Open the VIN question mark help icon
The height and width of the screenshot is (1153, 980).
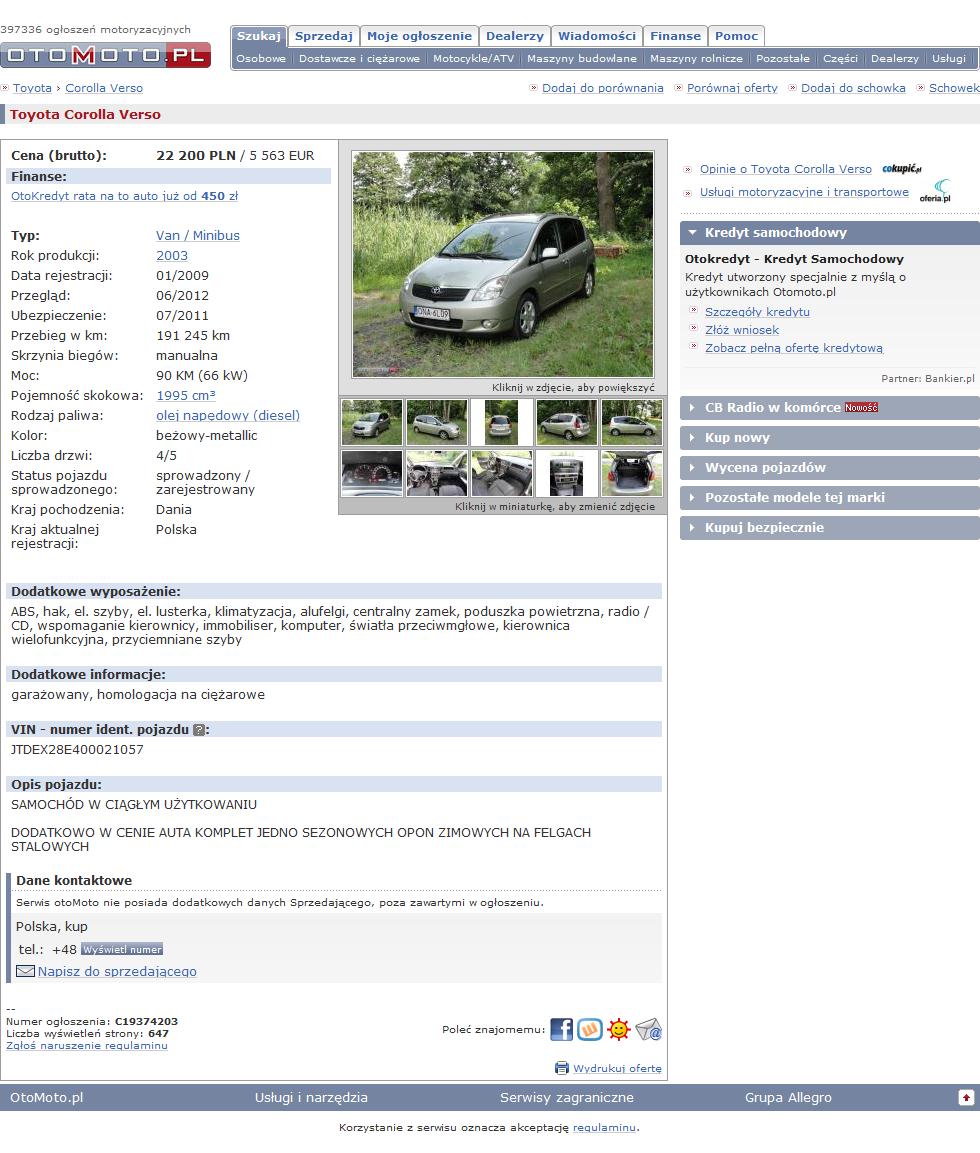[x=198, y=729]
